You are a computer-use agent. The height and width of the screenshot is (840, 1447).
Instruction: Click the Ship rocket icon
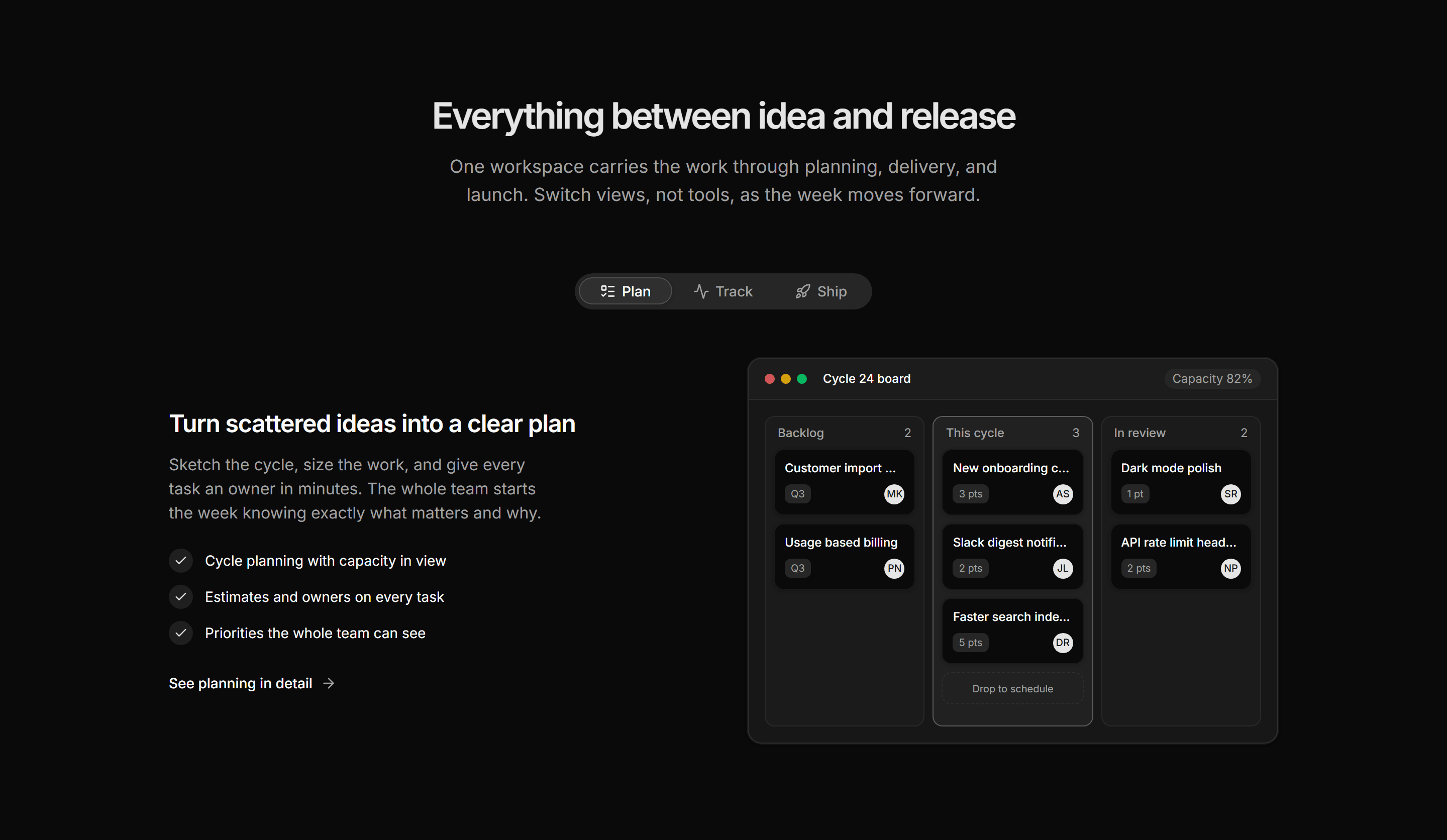pyautogui.click(x=803, y=291)
